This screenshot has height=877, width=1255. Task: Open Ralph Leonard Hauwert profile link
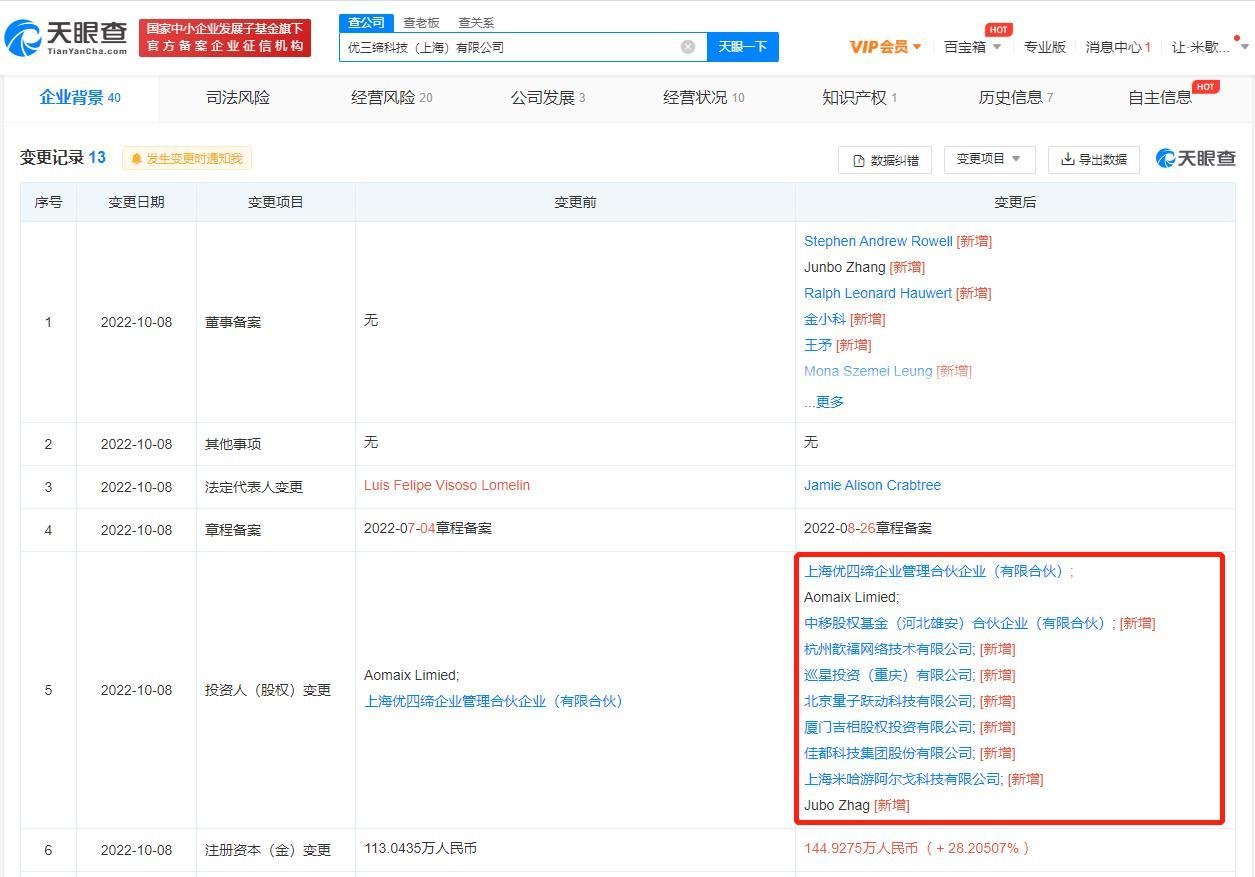pyautogui.click(x=878, y=293)
